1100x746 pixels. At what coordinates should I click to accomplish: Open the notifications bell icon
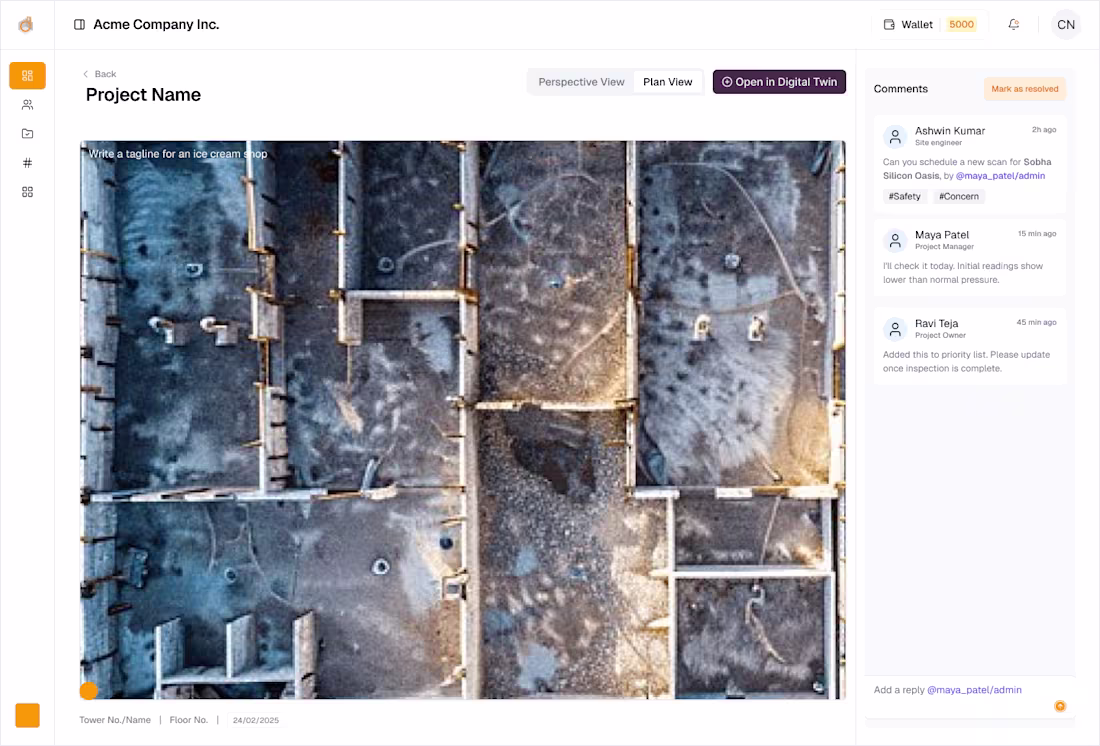coord(1013,25)
